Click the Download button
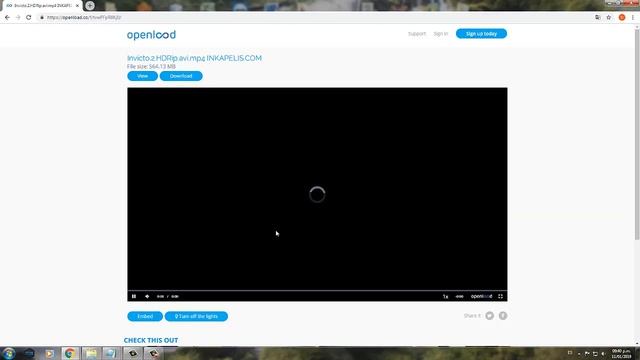Viewport: 640px width, 360px height. (181, 76)
